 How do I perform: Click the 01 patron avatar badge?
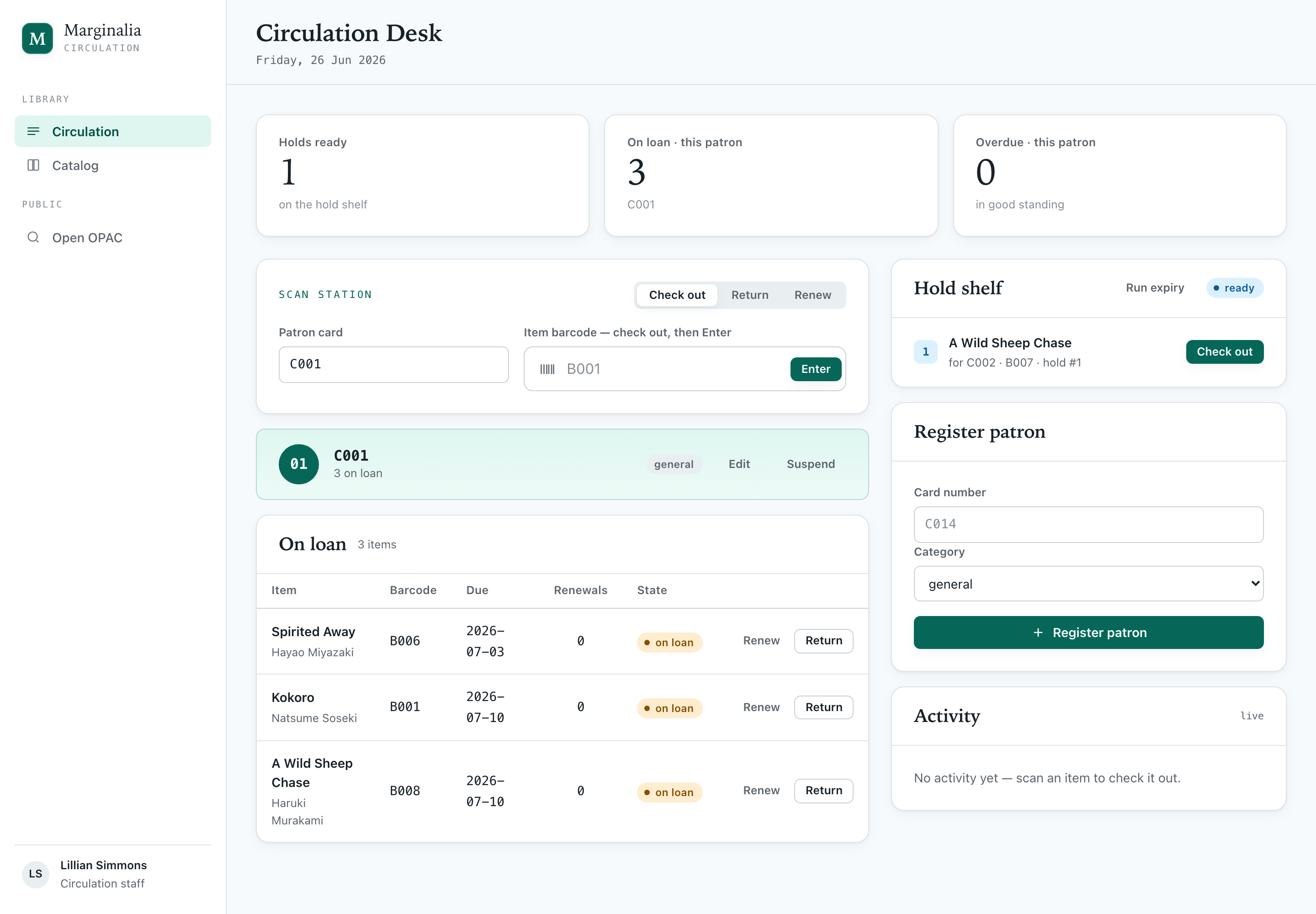coord(298,464)
